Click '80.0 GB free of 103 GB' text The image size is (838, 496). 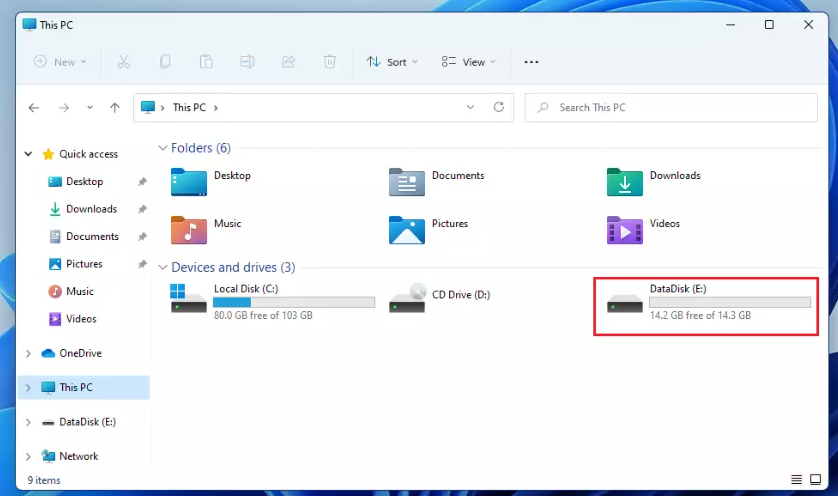point(263,315)
